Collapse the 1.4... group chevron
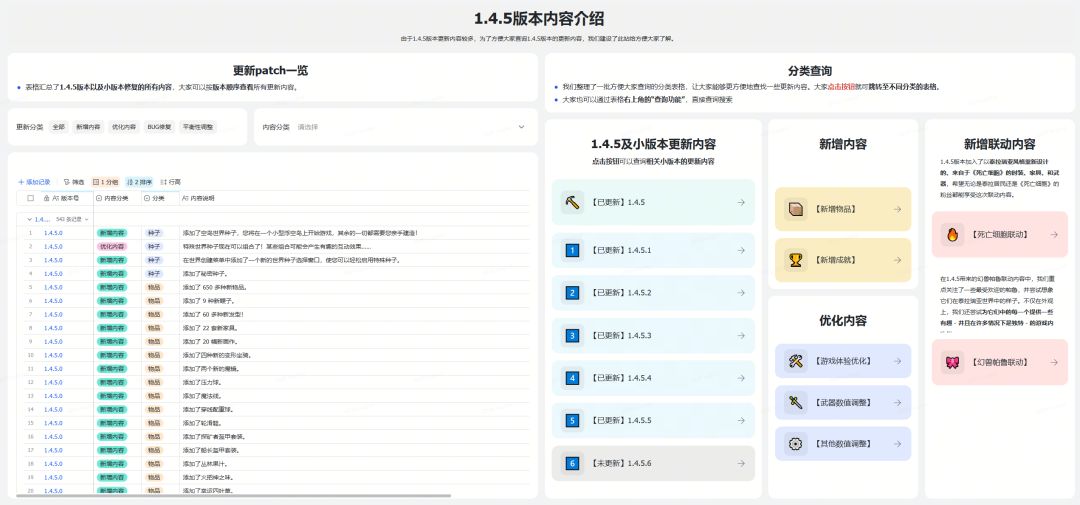1080x505 pixels. [29, 219]
